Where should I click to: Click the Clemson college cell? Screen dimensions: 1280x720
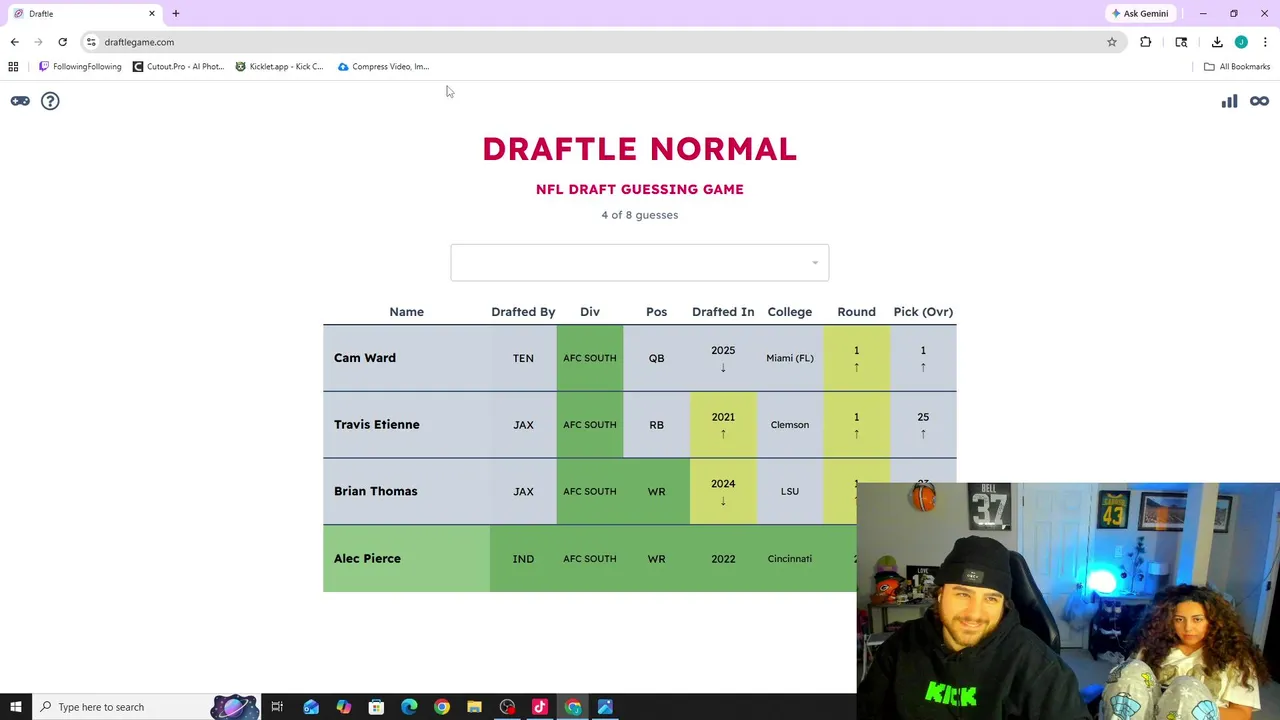(x=790, y=425)
